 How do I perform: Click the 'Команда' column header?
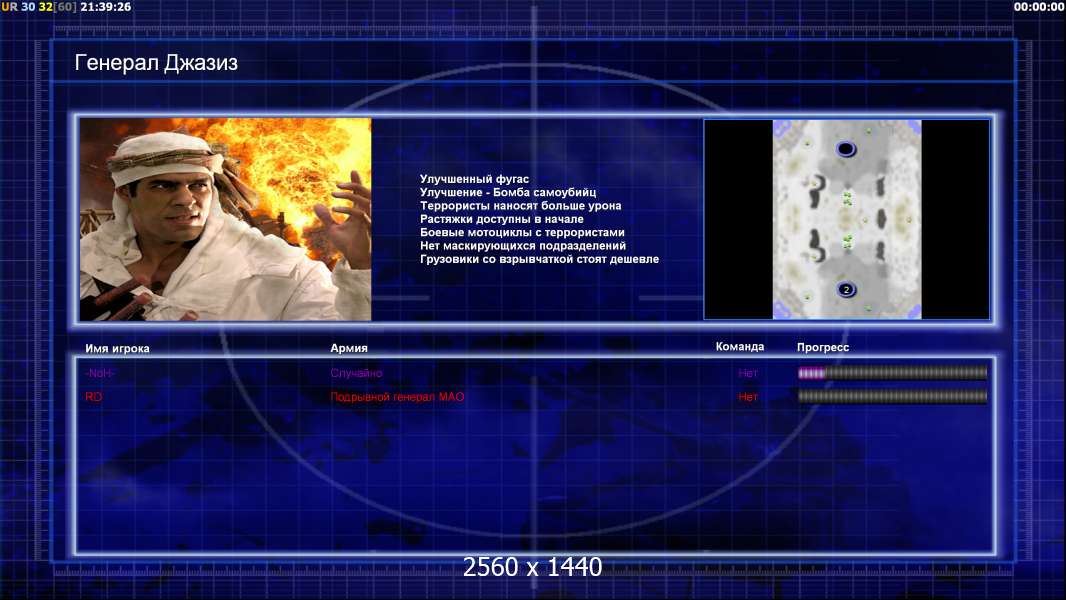[x=740, y=347]
